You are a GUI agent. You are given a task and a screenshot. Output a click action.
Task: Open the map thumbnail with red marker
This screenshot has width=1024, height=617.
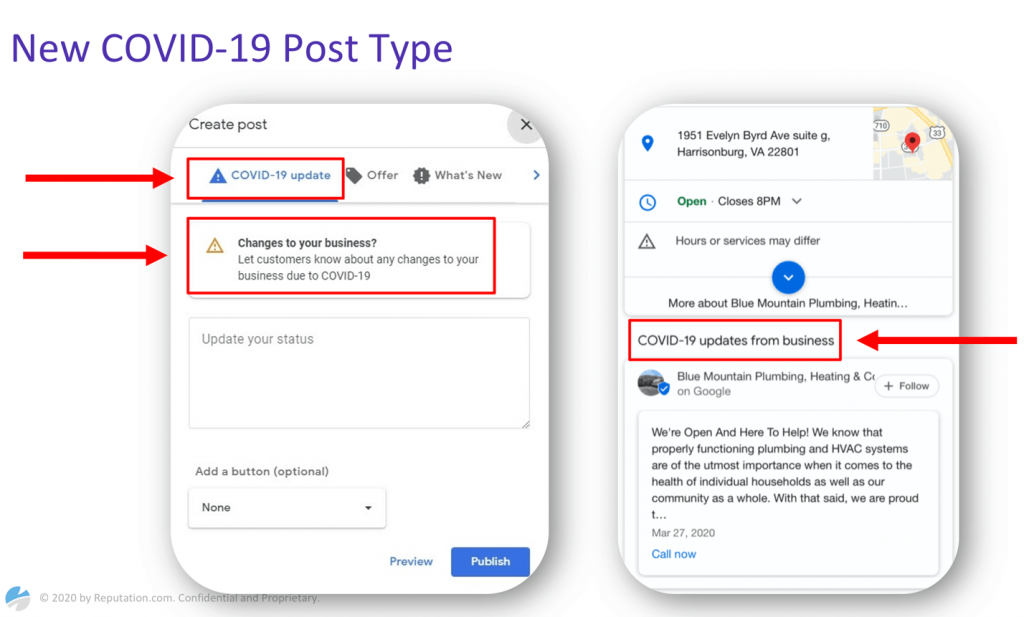[912, 144]
